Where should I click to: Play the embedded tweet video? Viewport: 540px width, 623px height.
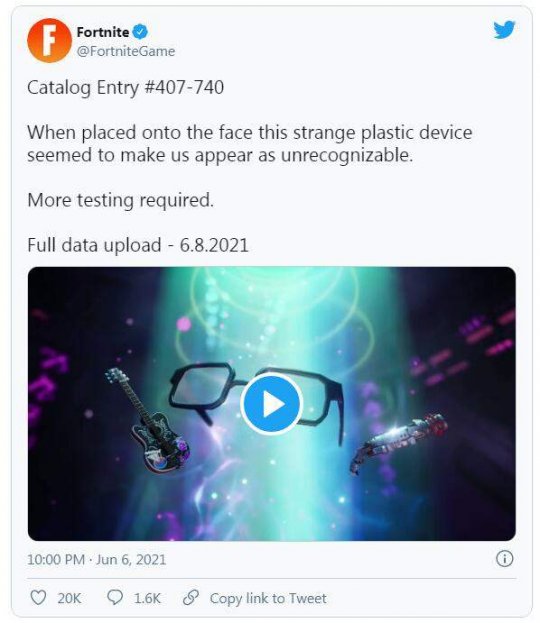272,404
